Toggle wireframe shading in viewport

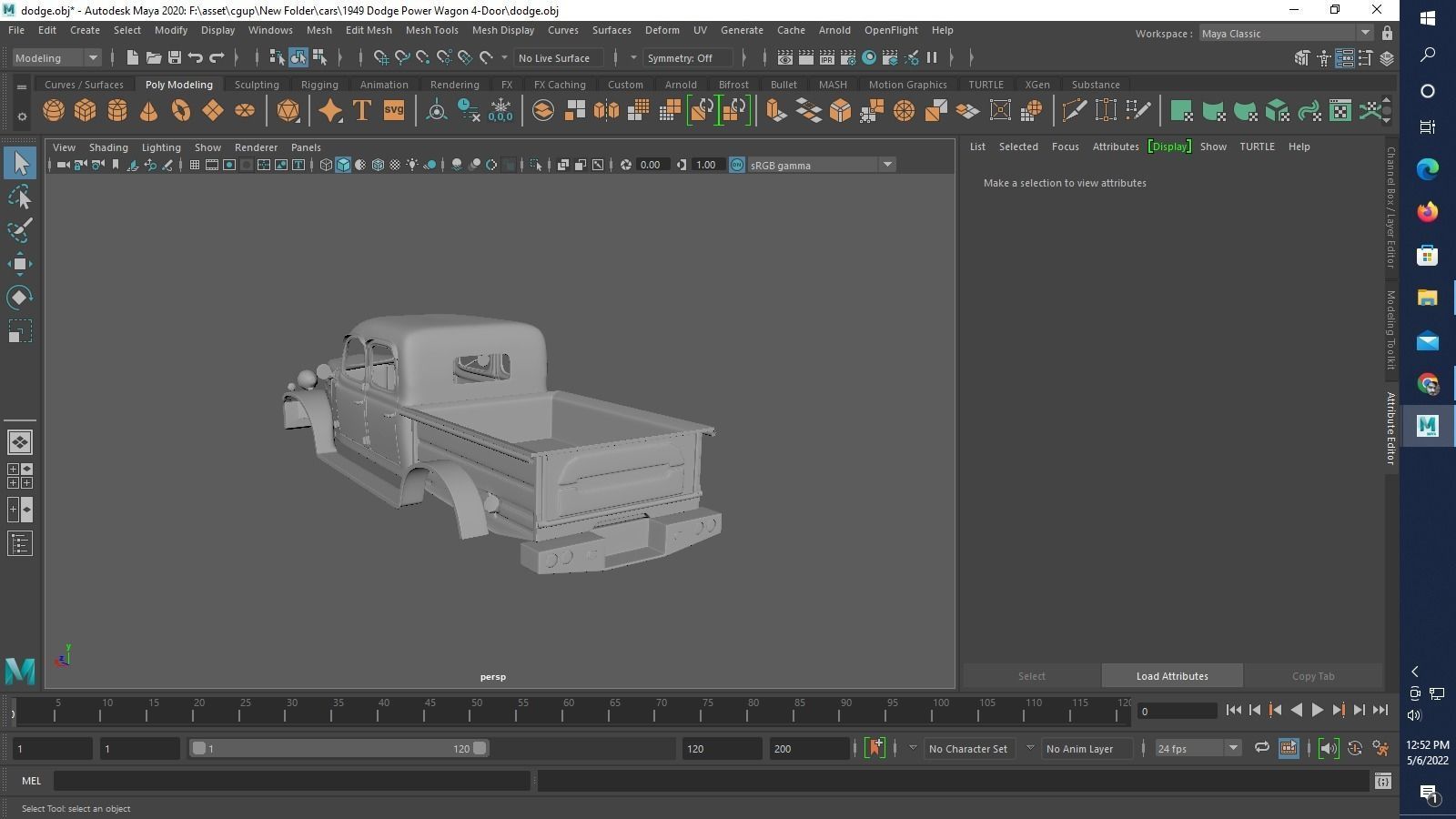[326, 165]
